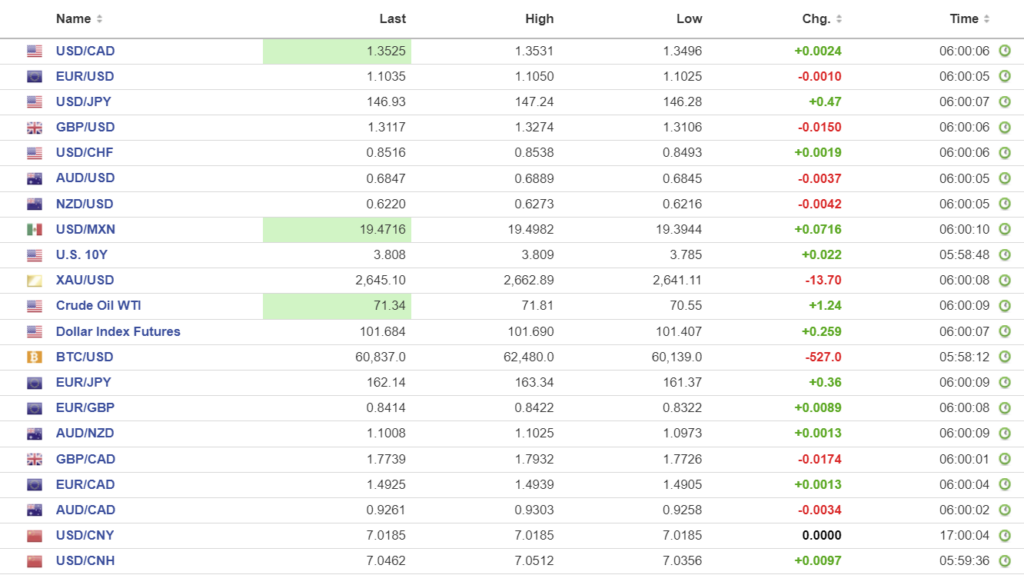Screen dimensions: 1024x575
Task: Click the Mexican flag next to USD/MXN
Action: tap(35, 230)
